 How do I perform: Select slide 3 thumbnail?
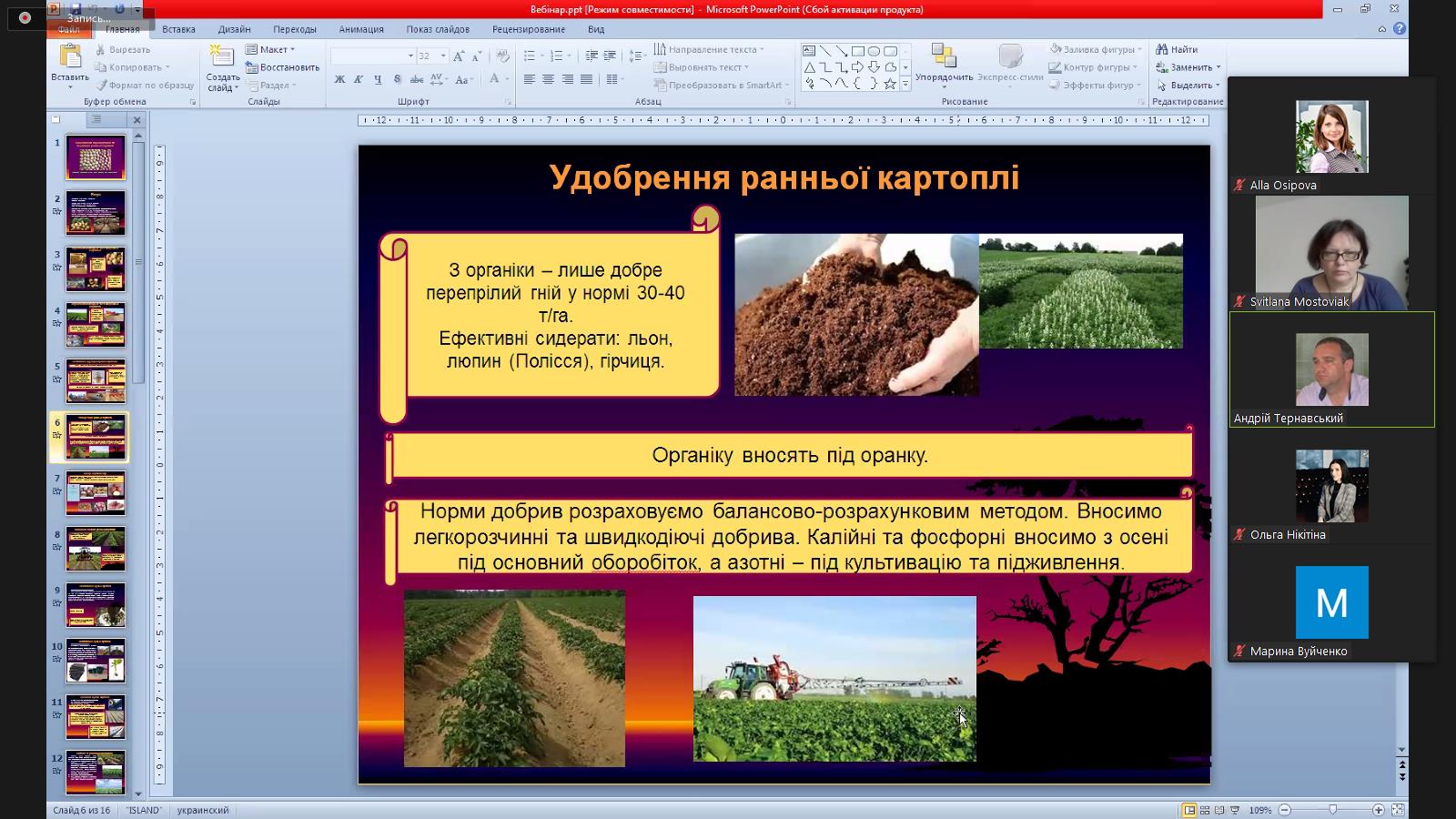coord(96,269)
